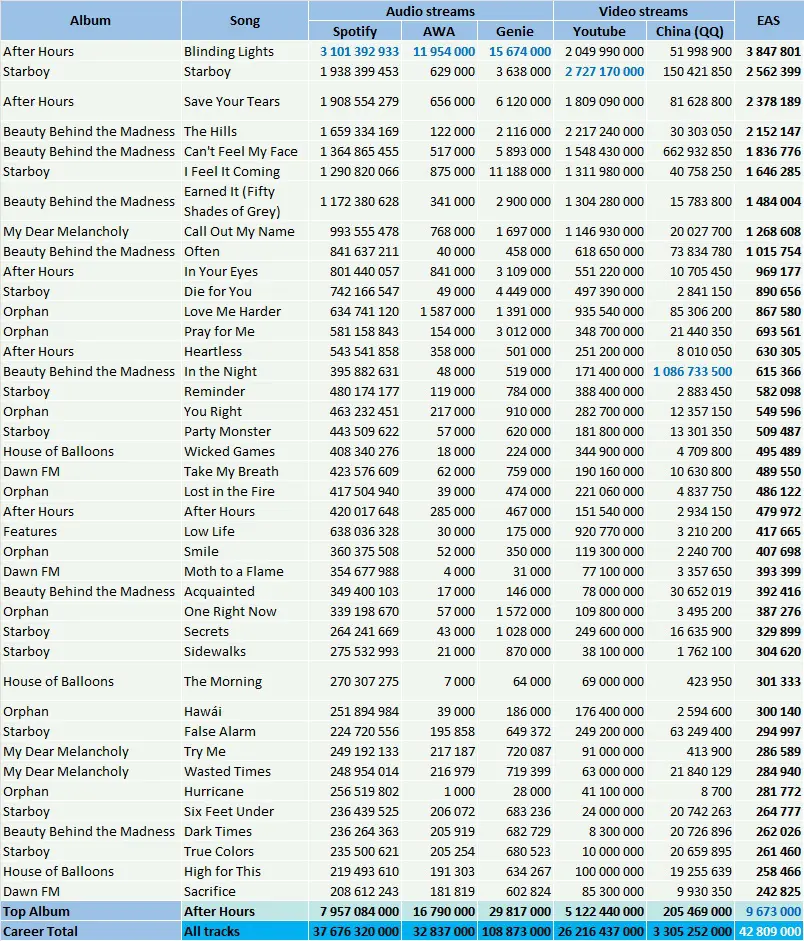Select False Alarm song cell

(x=245, y=732)
